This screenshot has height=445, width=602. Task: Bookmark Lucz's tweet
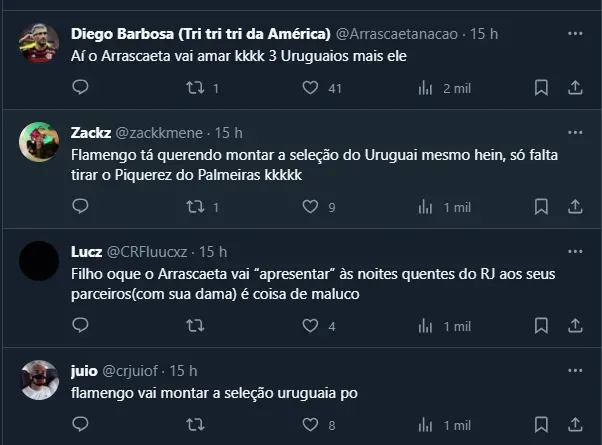coord(541,326)
